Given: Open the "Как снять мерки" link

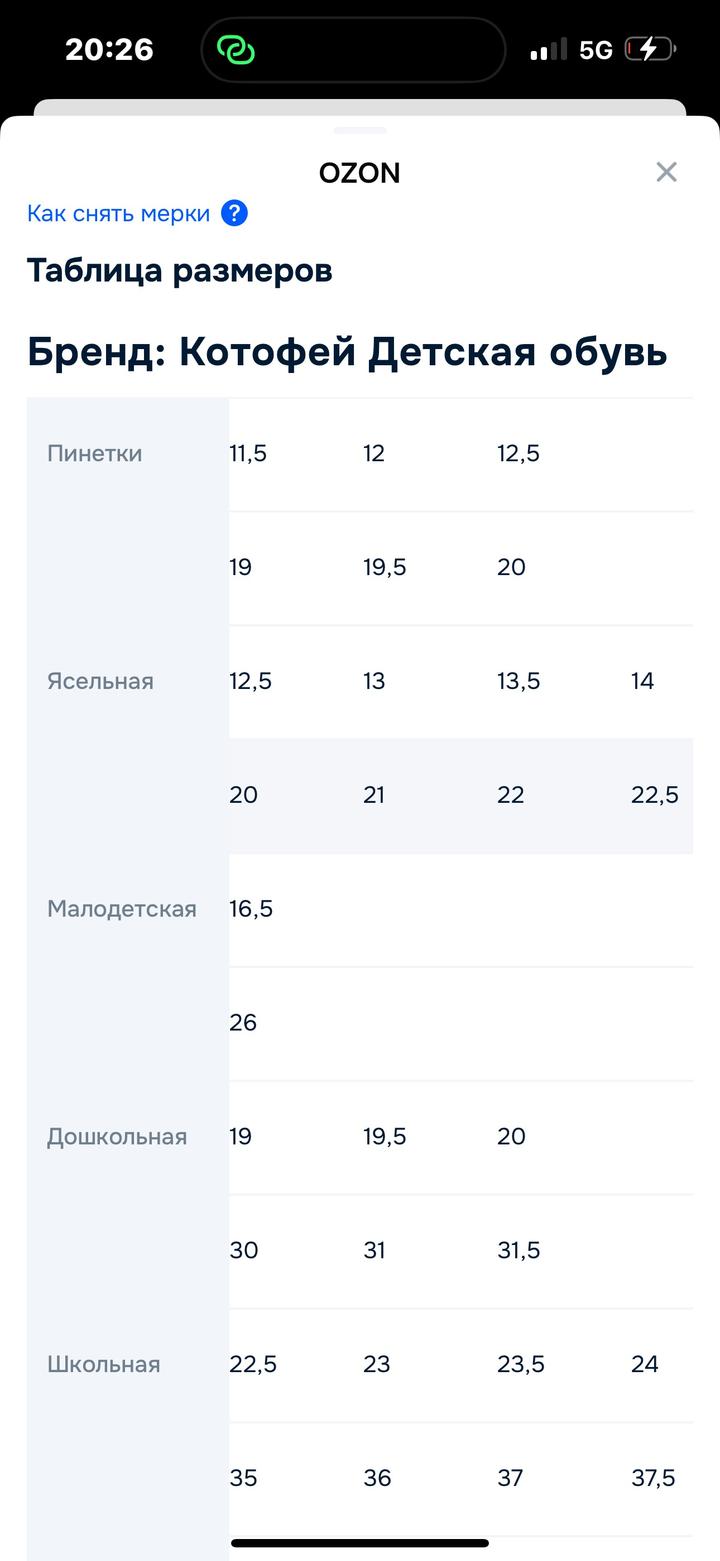Looking at the screenshot, I should click(x=118, y=213).
